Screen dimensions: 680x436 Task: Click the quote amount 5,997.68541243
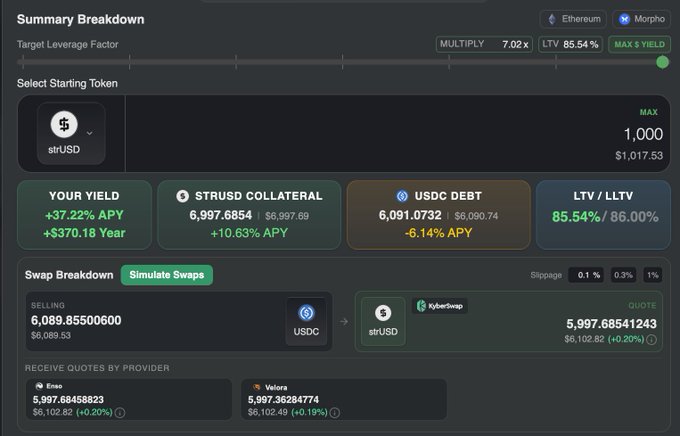pos(611,324)
